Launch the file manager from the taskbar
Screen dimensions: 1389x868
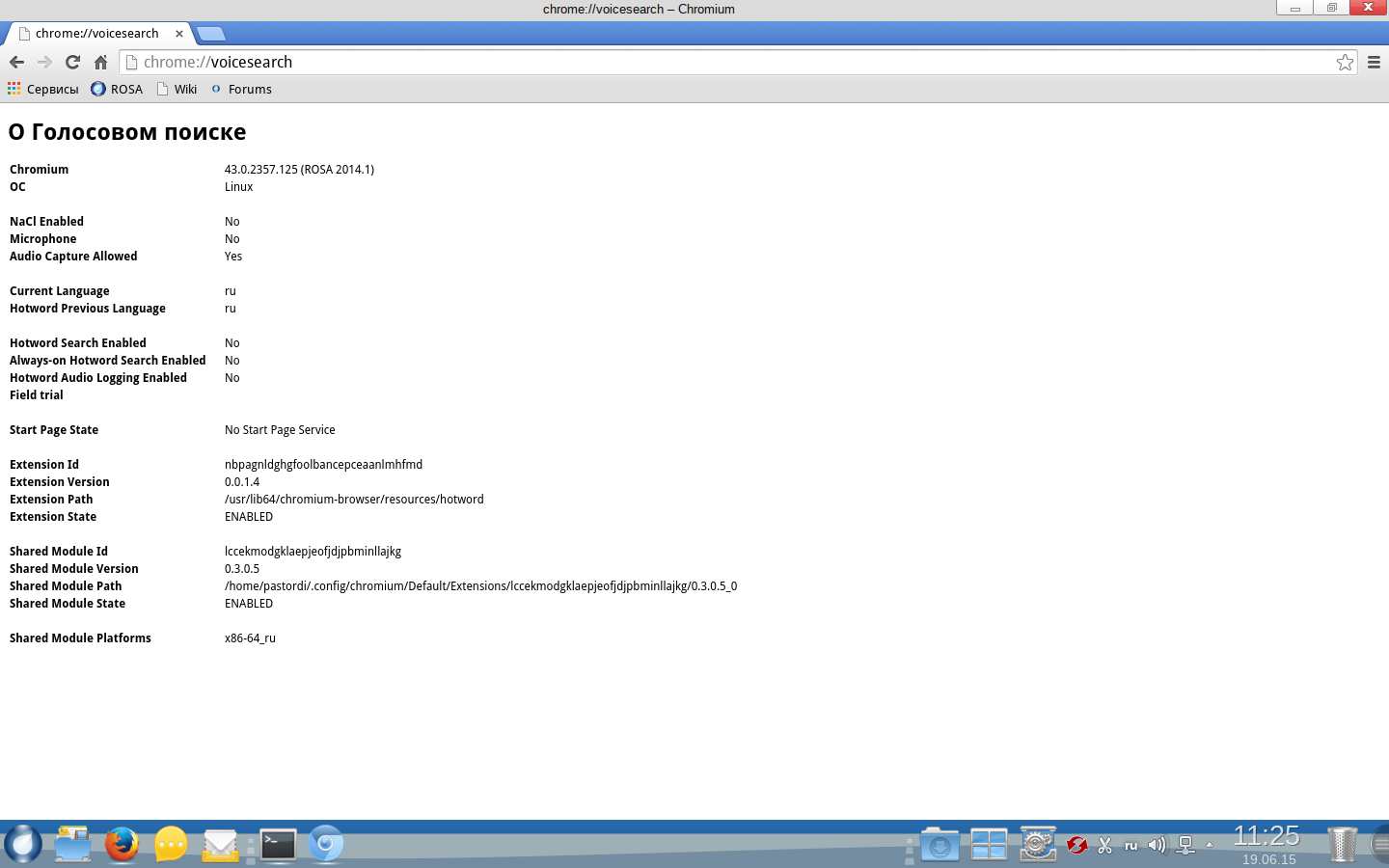point(72,844)
